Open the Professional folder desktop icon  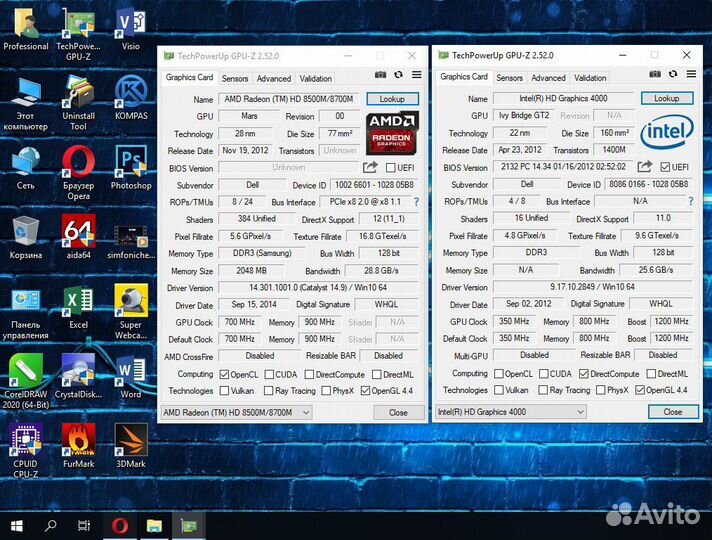[x=26, y=30]
